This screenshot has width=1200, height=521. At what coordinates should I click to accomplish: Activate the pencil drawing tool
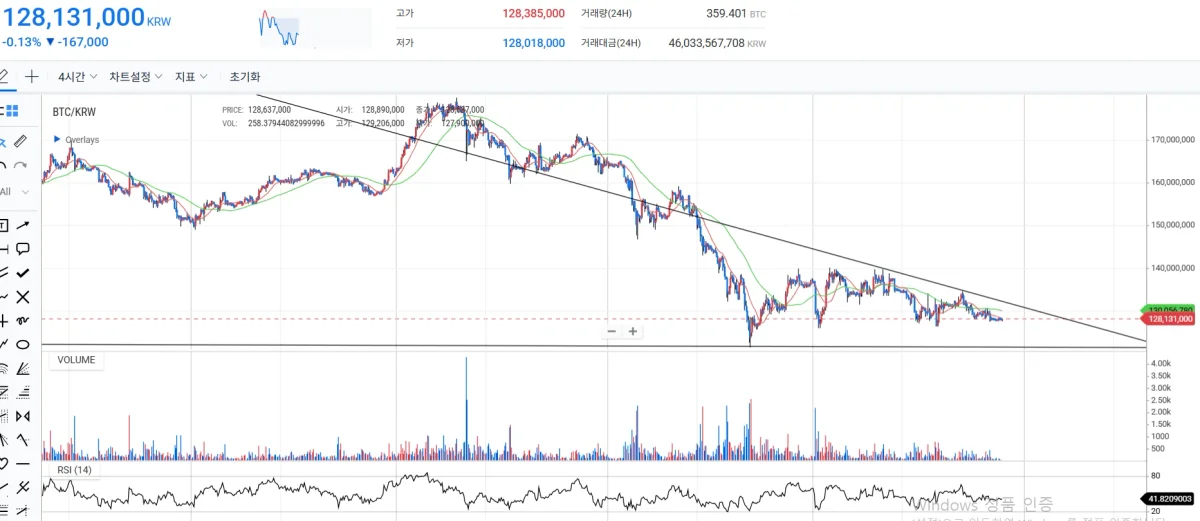tap(4, 76)
